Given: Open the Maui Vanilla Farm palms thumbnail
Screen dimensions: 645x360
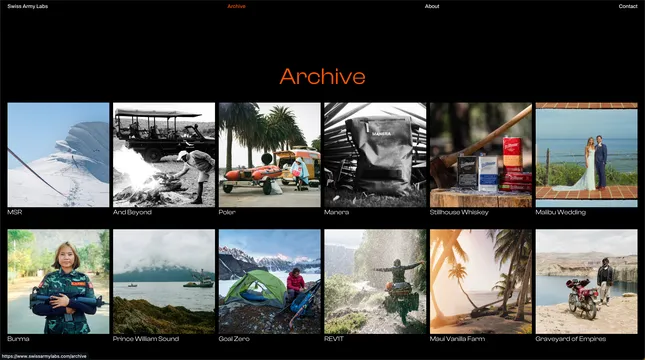Looking at the screenshot, I should click(481, 281).
